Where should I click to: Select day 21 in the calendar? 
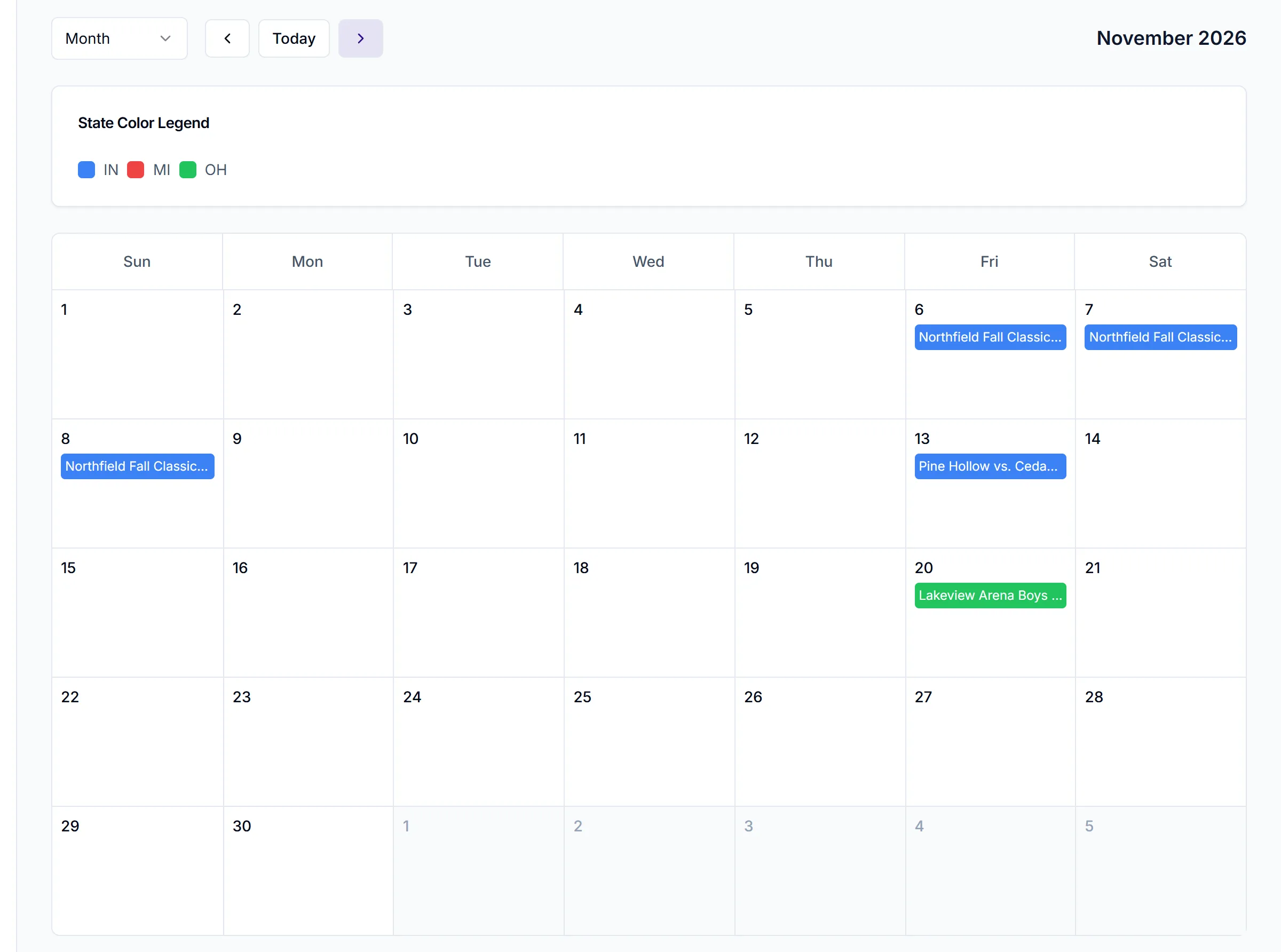tap(1160, 613)
